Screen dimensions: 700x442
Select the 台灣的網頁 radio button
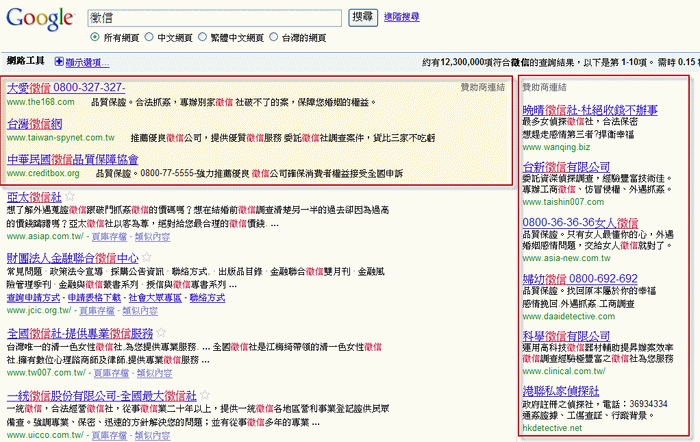274,37
